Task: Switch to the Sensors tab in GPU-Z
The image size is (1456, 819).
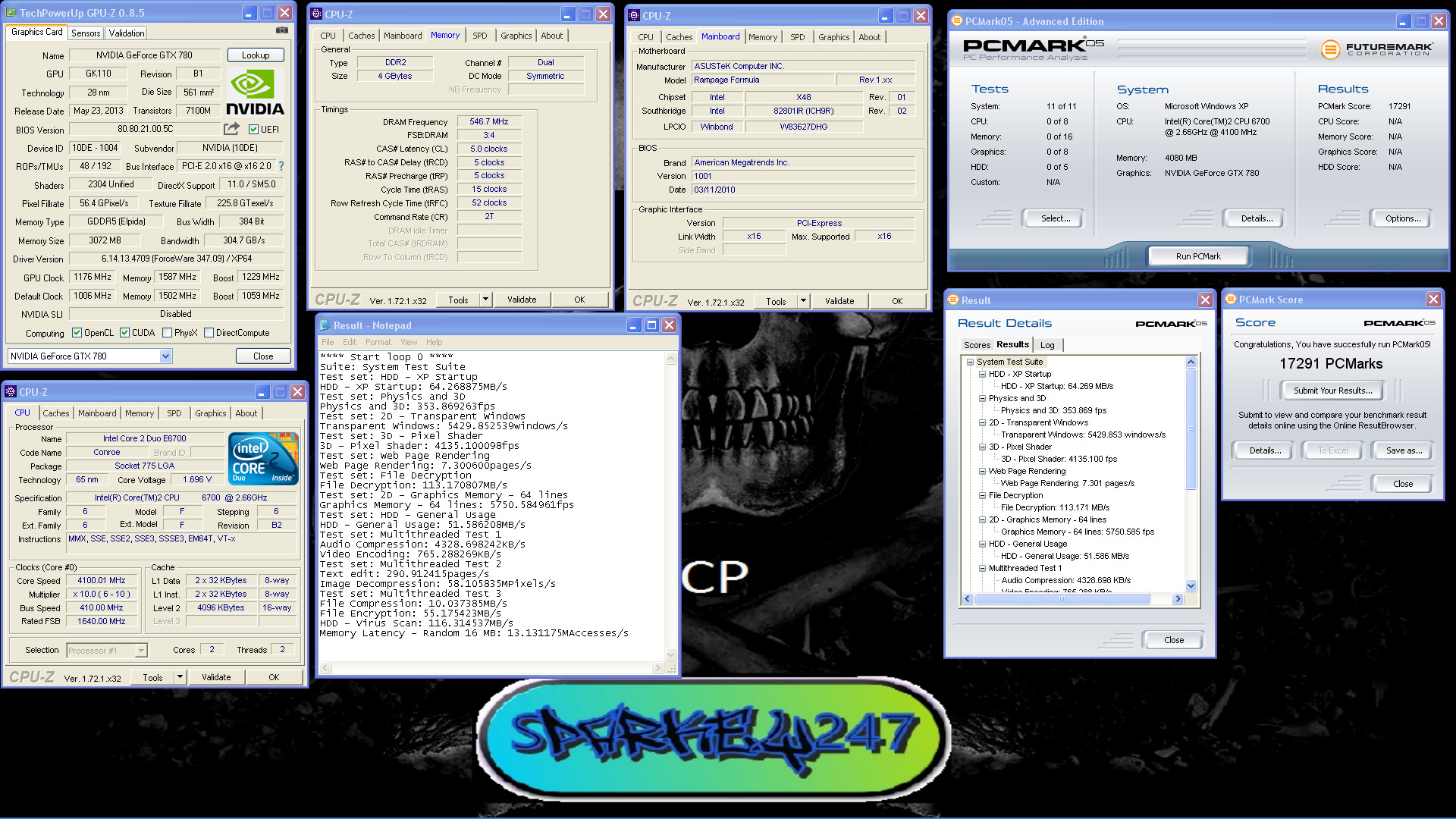Action: click(86, 33)
